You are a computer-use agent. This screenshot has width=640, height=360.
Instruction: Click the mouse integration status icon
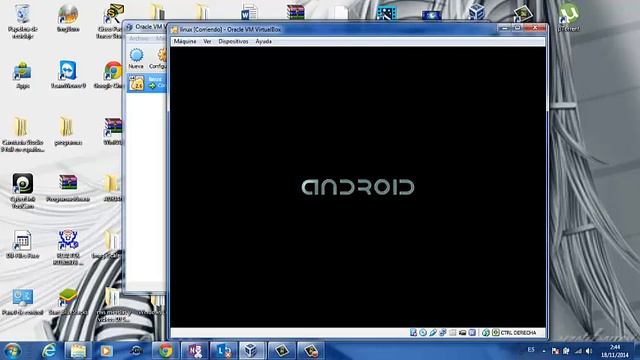click(x=486, y=333)
